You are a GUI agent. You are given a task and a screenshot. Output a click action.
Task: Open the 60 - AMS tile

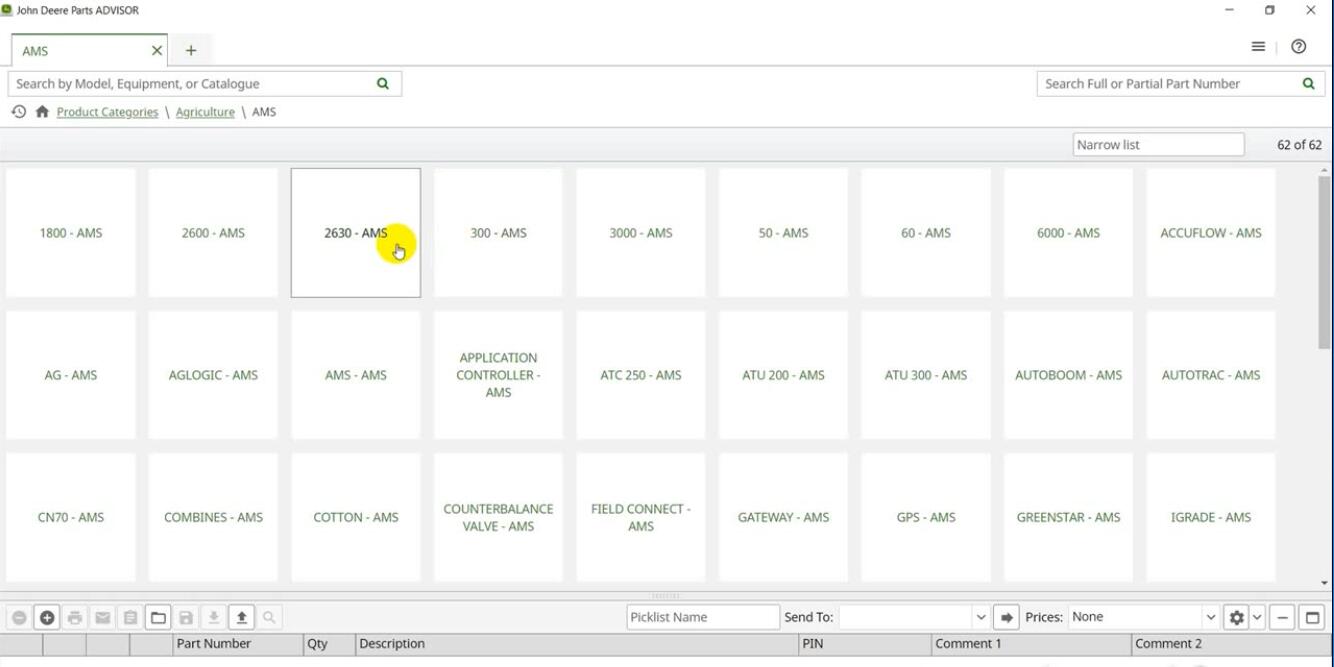click(x=926, y=233)
